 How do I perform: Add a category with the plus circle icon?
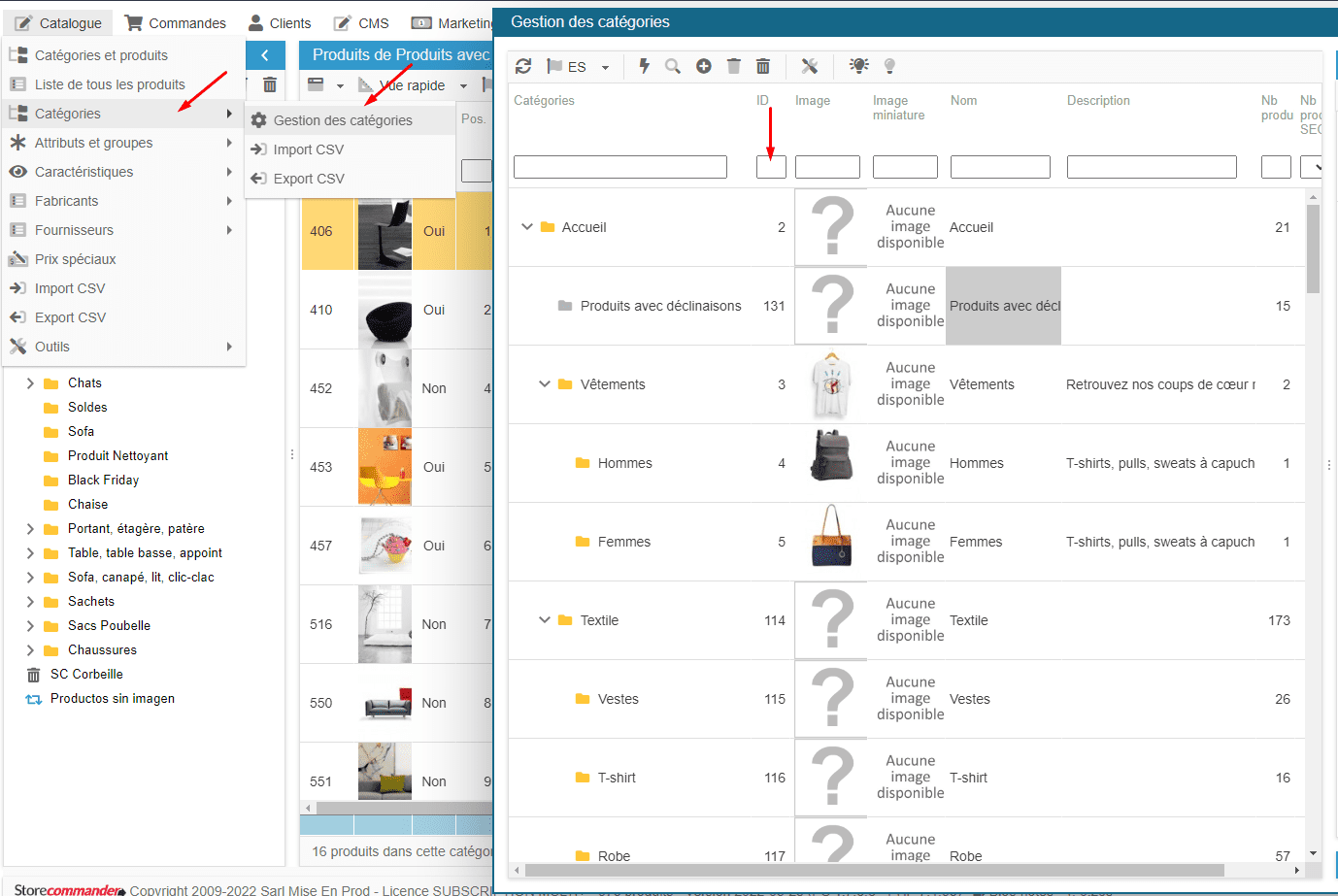coord(704,66)
